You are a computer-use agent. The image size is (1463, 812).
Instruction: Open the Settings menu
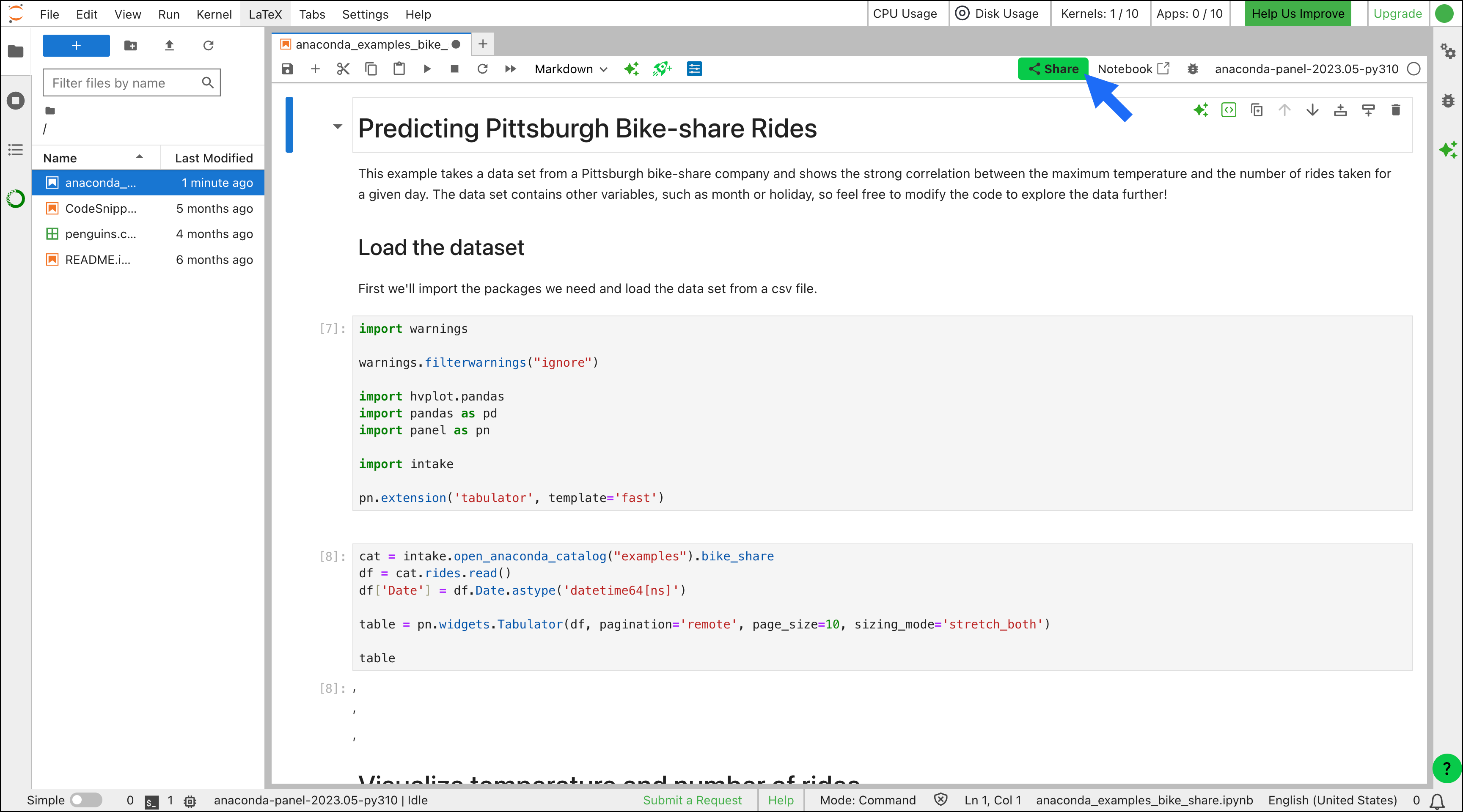(x=365, y=14)
